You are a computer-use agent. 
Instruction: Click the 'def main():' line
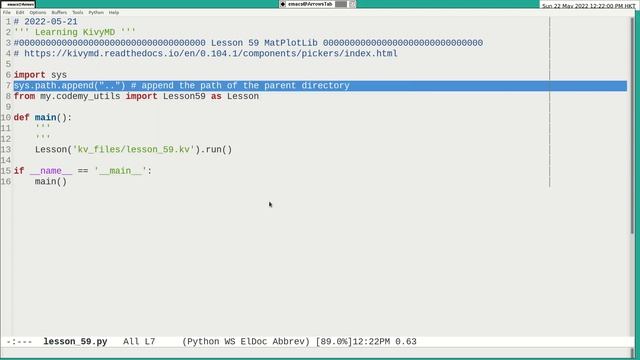[x=42, y=118]
